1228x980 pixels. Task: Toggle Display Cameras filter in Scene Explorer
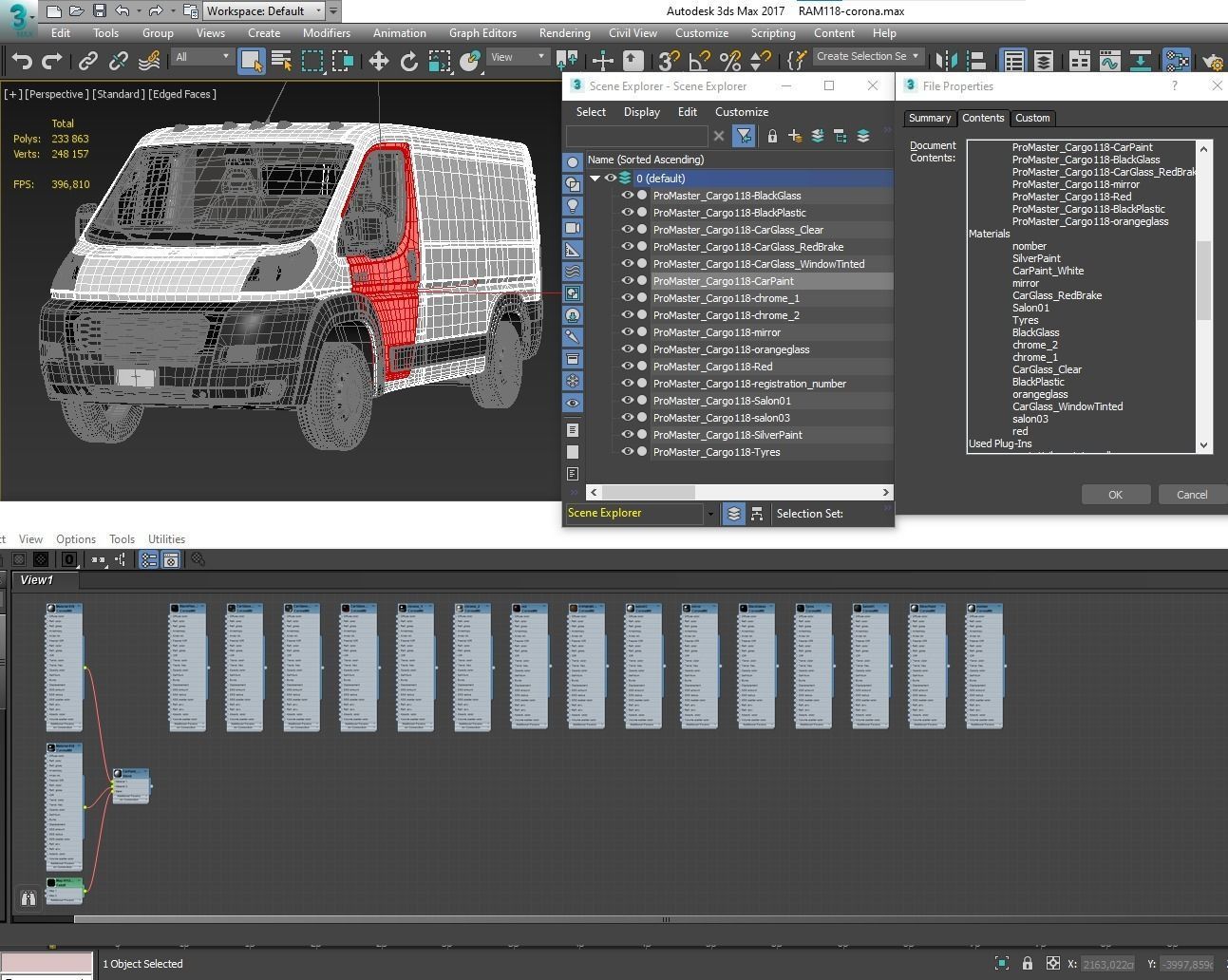click(x=573, y=228)
